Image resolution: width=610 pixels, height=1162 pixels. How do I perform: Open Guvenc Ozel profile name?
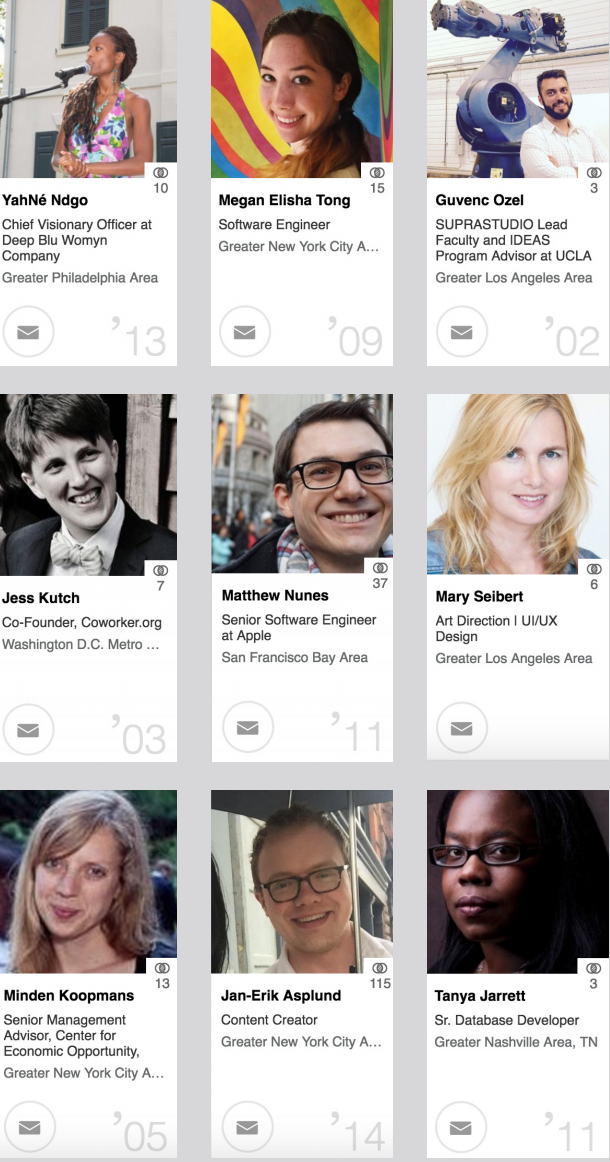click(x=480, y=200)
